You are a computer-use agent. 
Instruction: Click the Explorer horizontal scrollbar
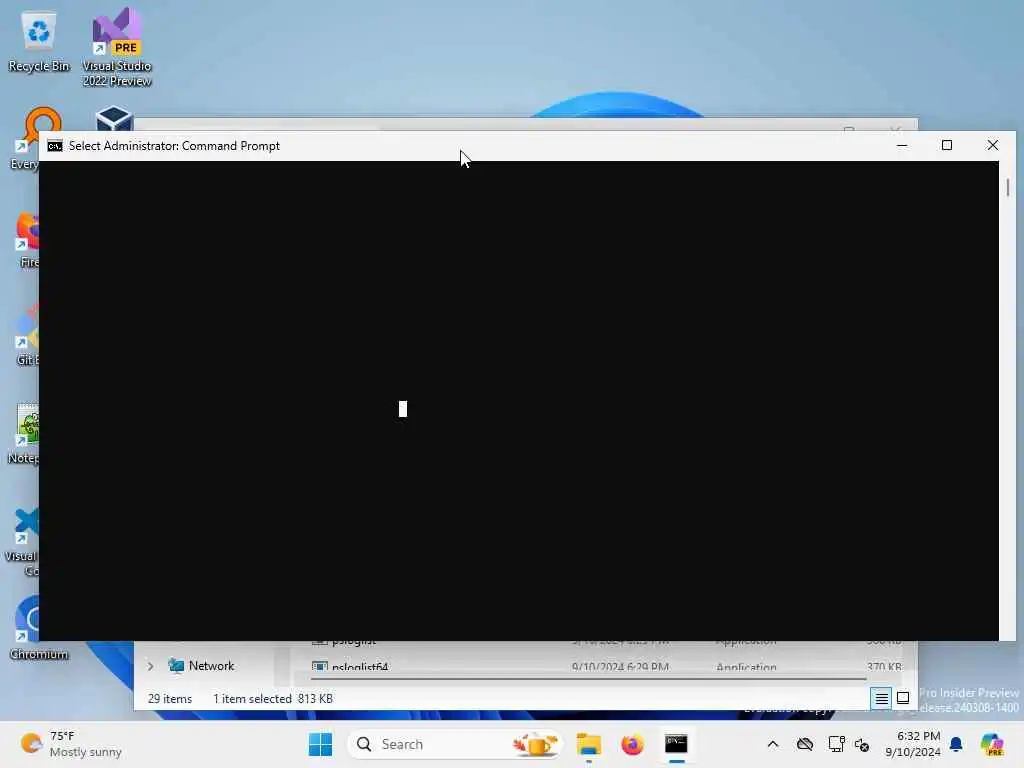tap(588, 679)
